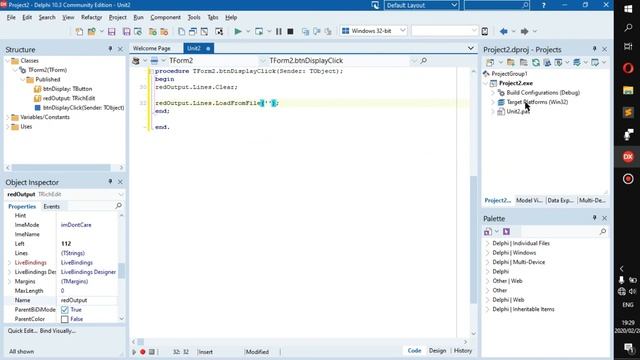The width and height of the screenshot is (640, 360).
Task: Click the Object Inspector vertical scrollbar thumb
Action: 121,271
